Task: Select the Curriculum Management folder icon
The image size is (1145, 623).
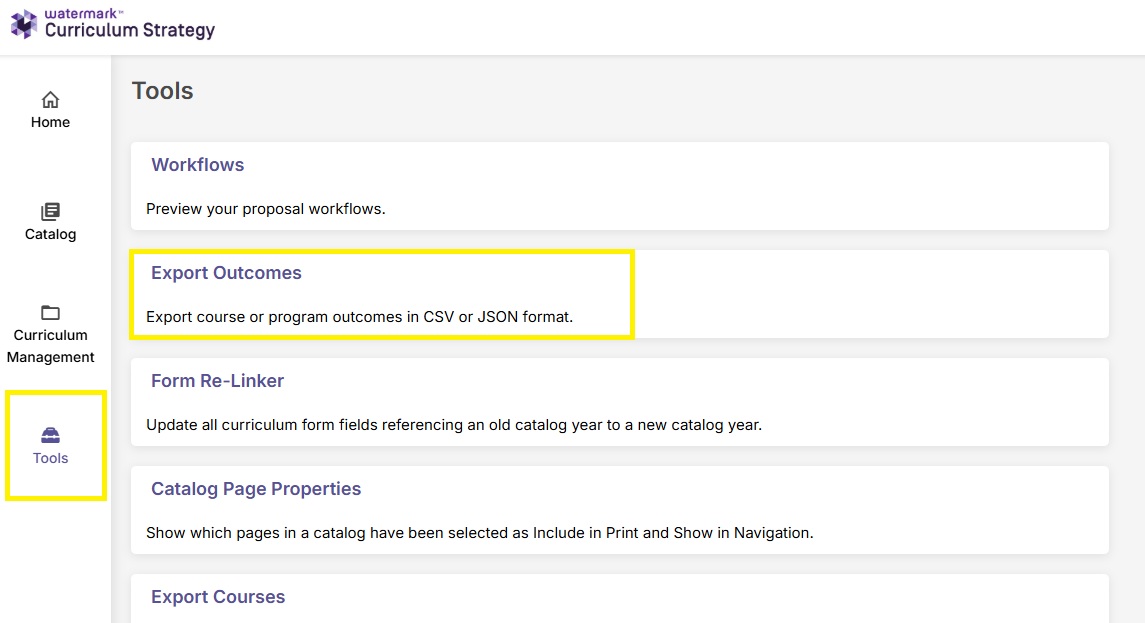Action: (x=50, y=313)
